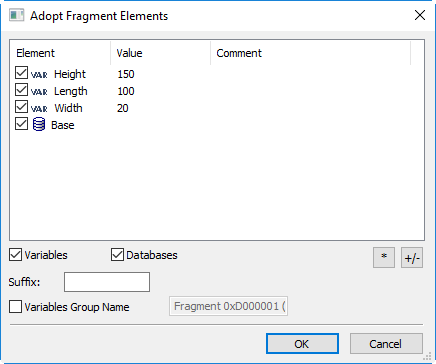Sort by the Element column header

[60, 53]
